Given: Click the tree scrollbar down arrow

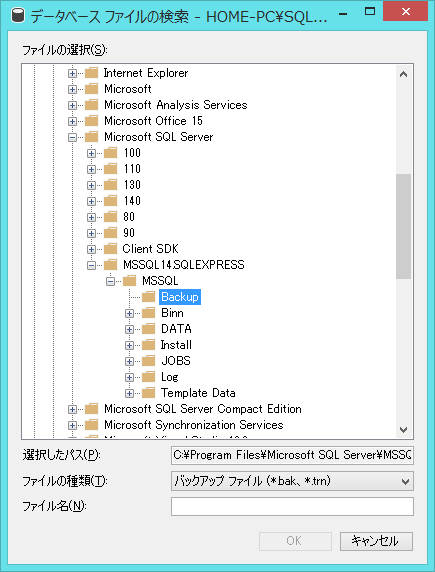Looking at the screenshot, I should pos(404,430).
